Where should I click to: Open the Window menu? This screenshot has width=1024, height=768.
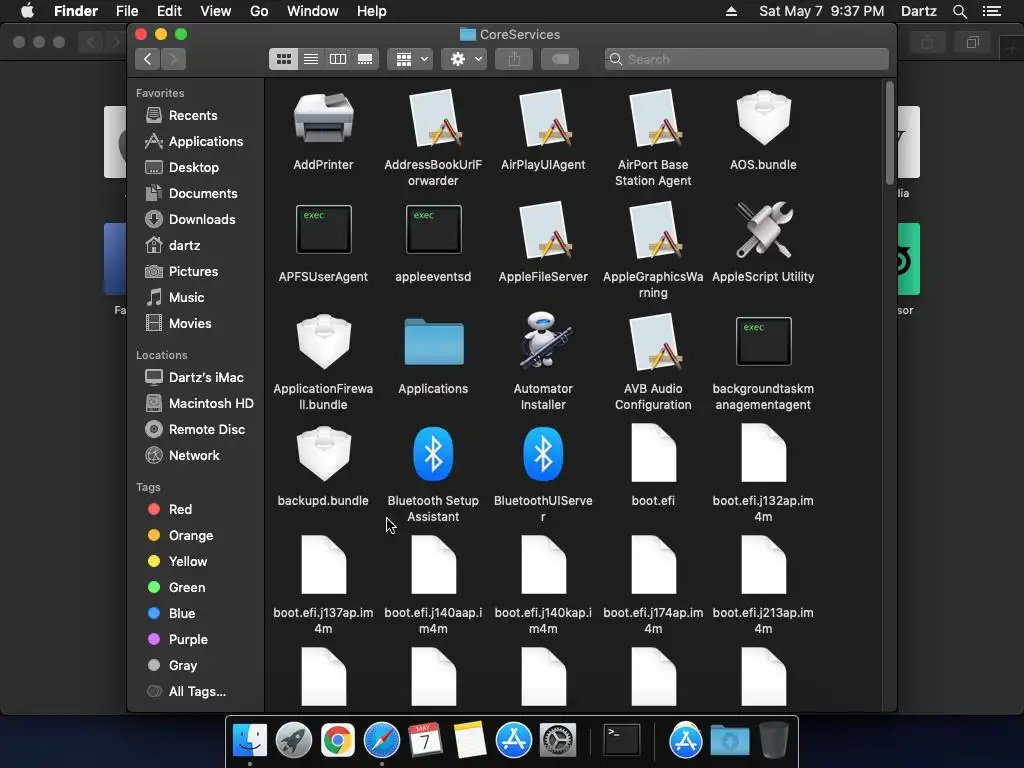[313, 11]
